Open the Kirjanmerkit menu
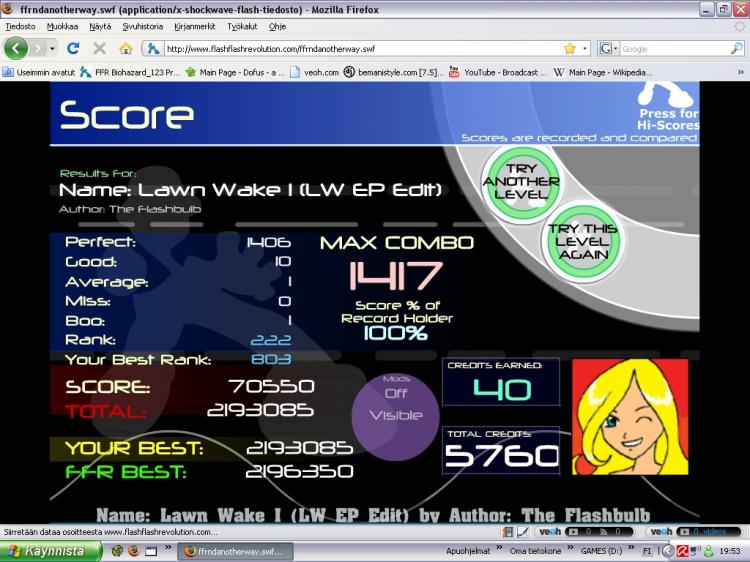Screen dimensions: 750x562 point(195,26)
